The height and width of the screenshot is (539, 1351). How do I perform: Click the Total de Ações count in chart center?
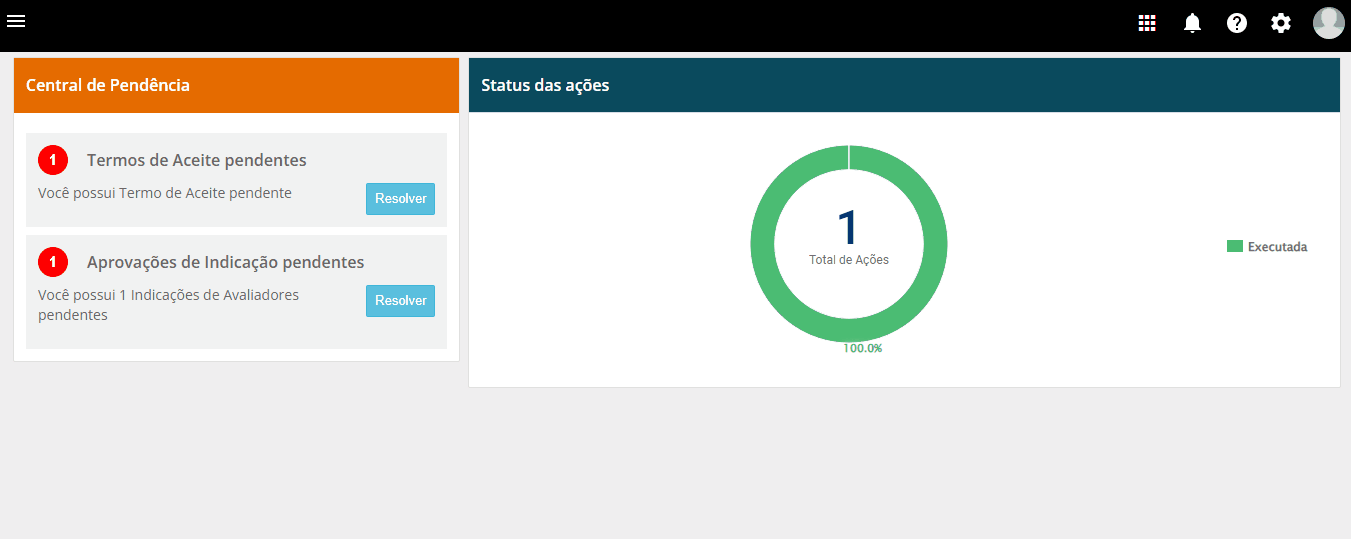[848, 228]
